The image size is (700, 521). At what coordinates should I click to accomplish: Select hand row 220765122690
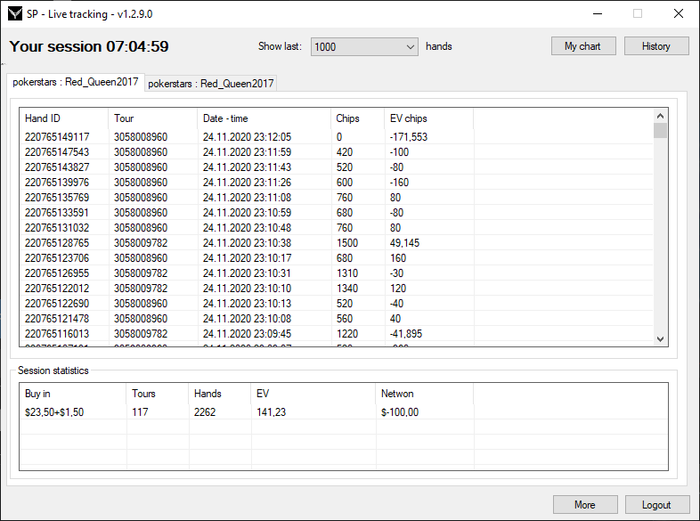click(x=336, y=304)
